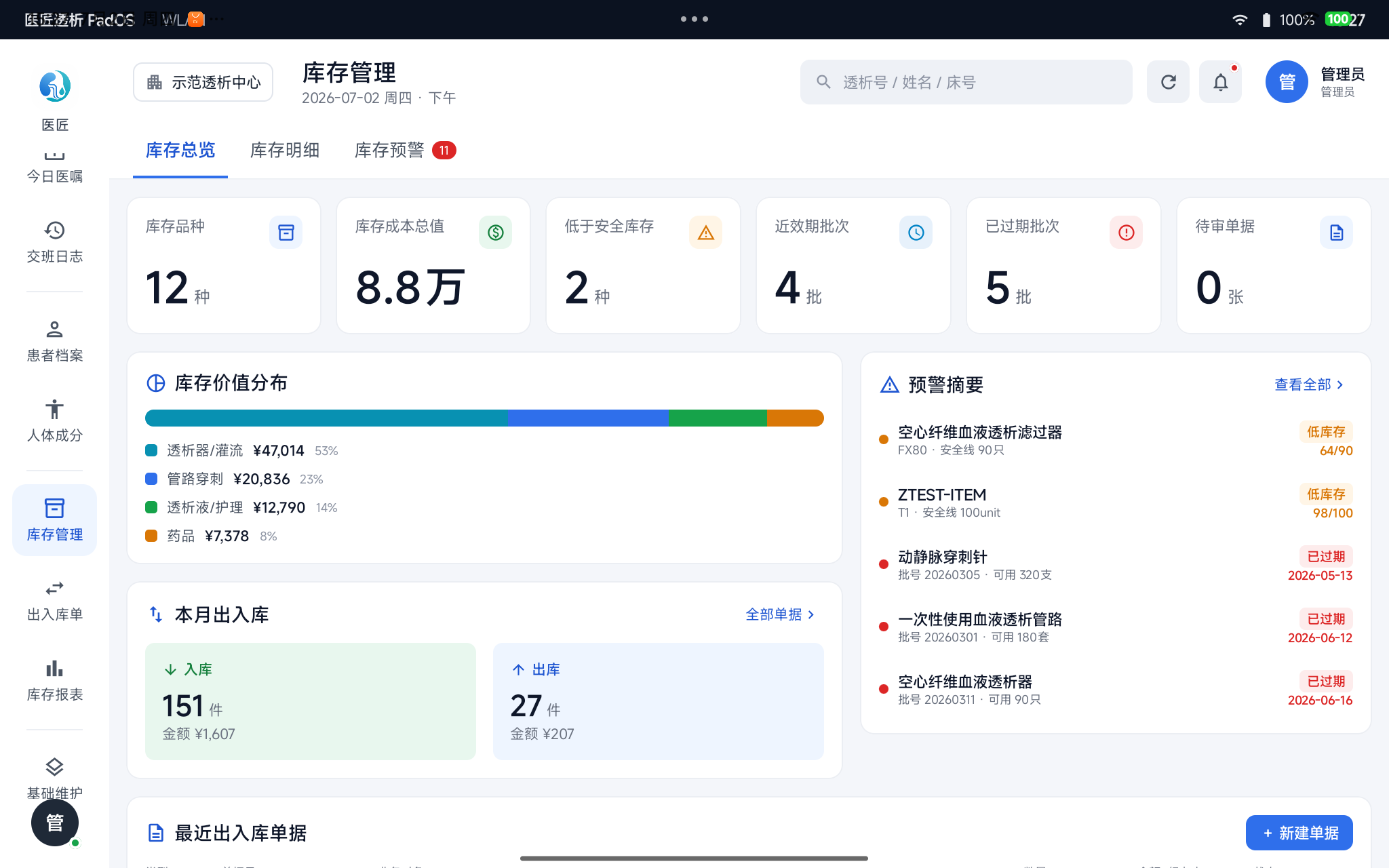Click clock icon on 近效期批次 card
This screenshot has height=868, width=1389.
(x=916, y=233)
